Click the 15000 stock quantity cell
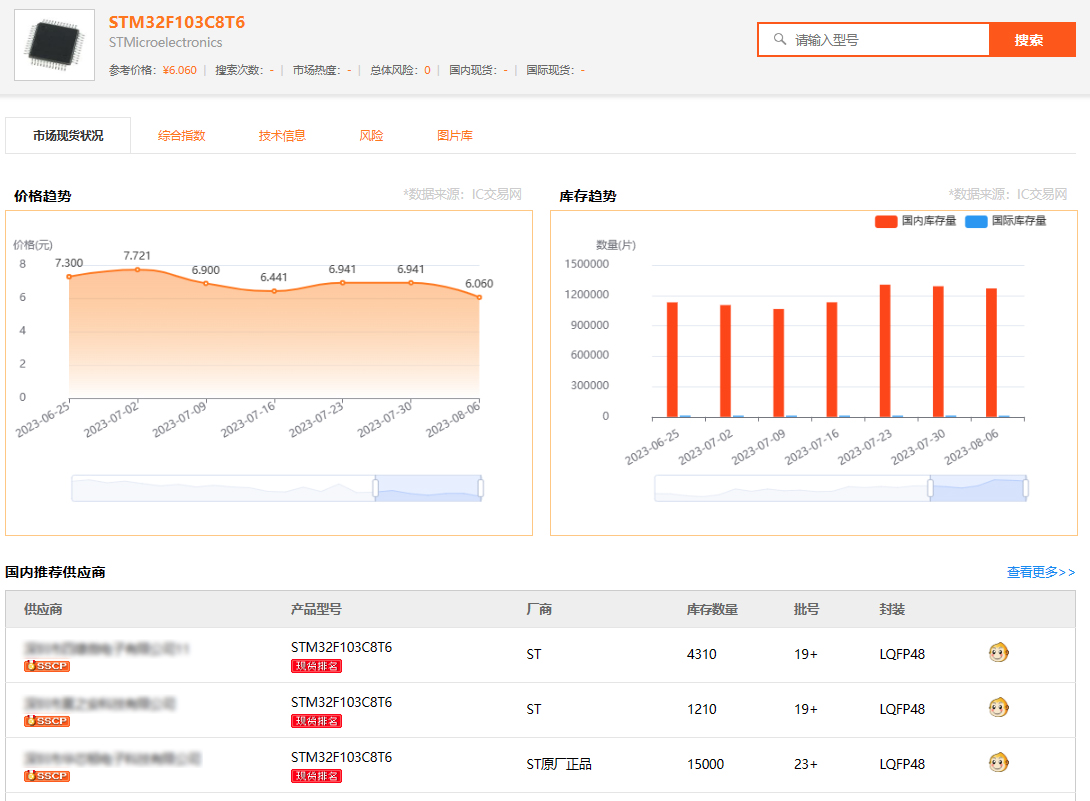Screen dimensions: 1090x801 coord(706,764)
